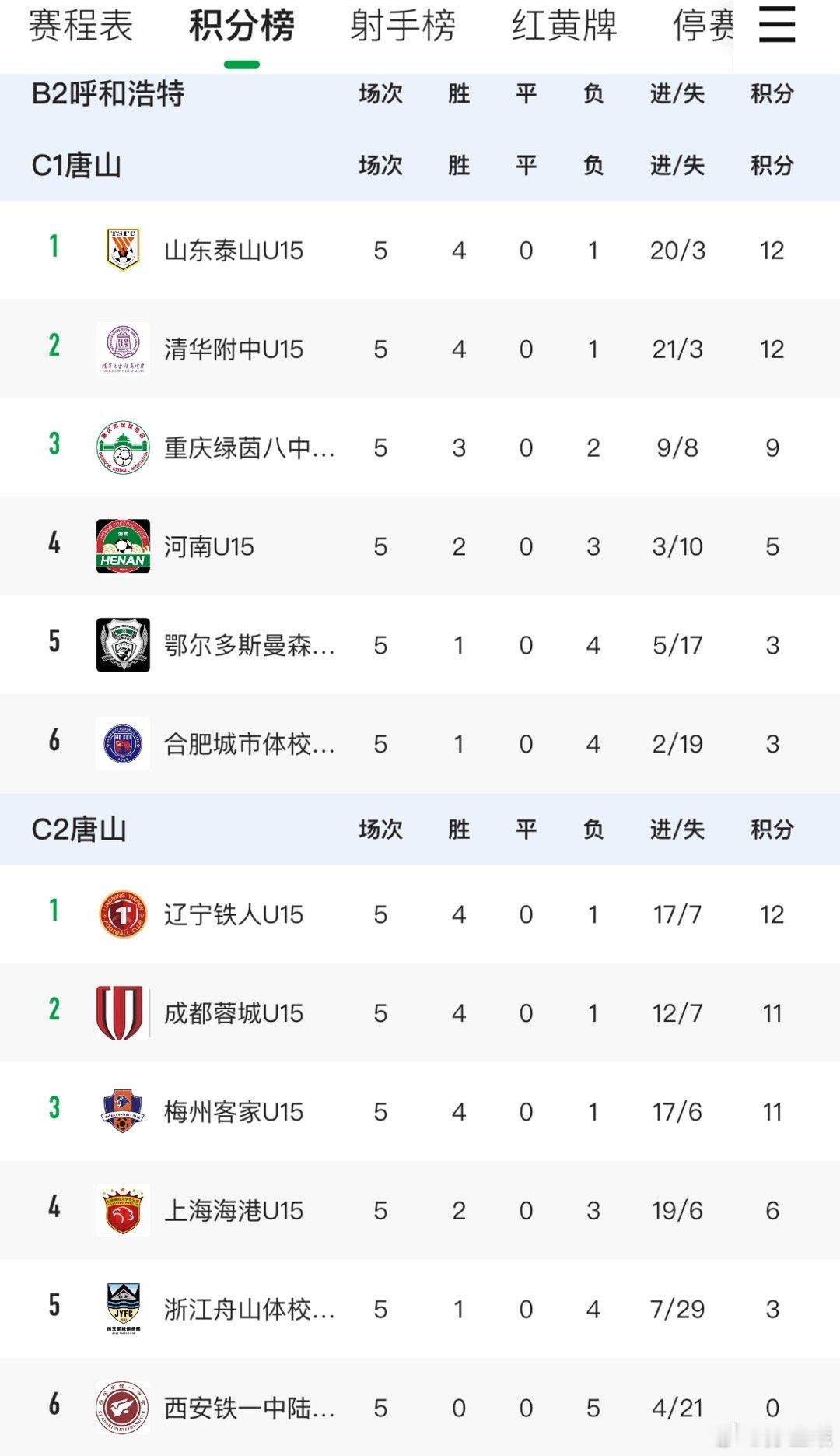Open the hamburger menu icon
The height and width of the screenshot is (1456, 840).
[776, 26]
